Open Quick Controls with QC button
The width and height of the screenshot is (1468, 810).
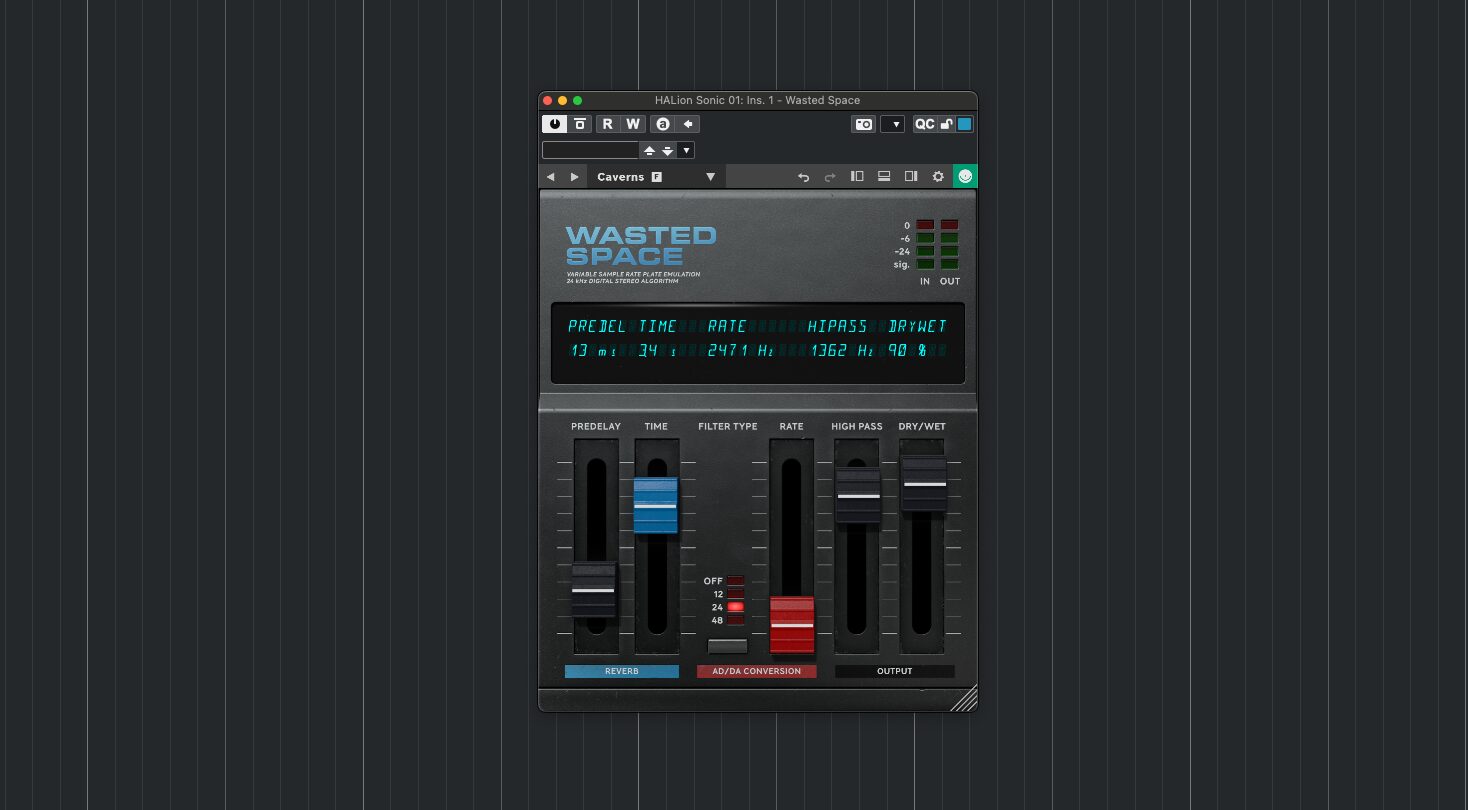pos(925,124)
